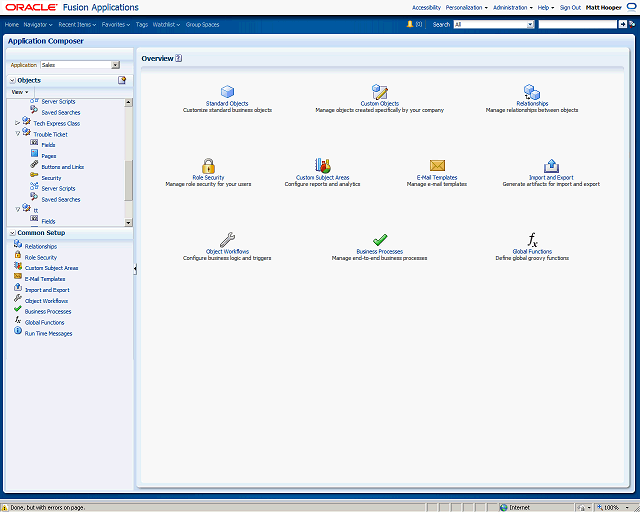The height and width of the screenshot is (512, 640).
Task: Open the Administration menu
Action: pyautogui.click(x=513, y=7)
